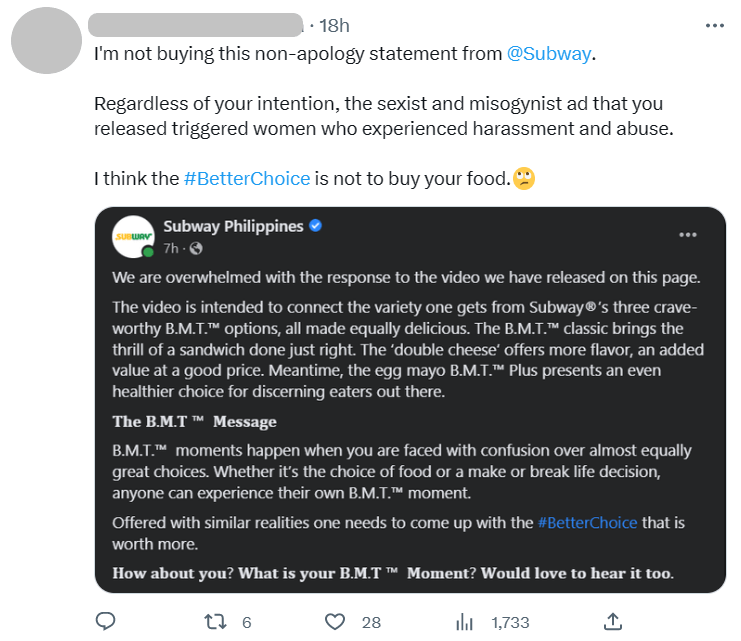Open the @Subway mention link
Screen dimensions: 741x641
click(549, 54)
